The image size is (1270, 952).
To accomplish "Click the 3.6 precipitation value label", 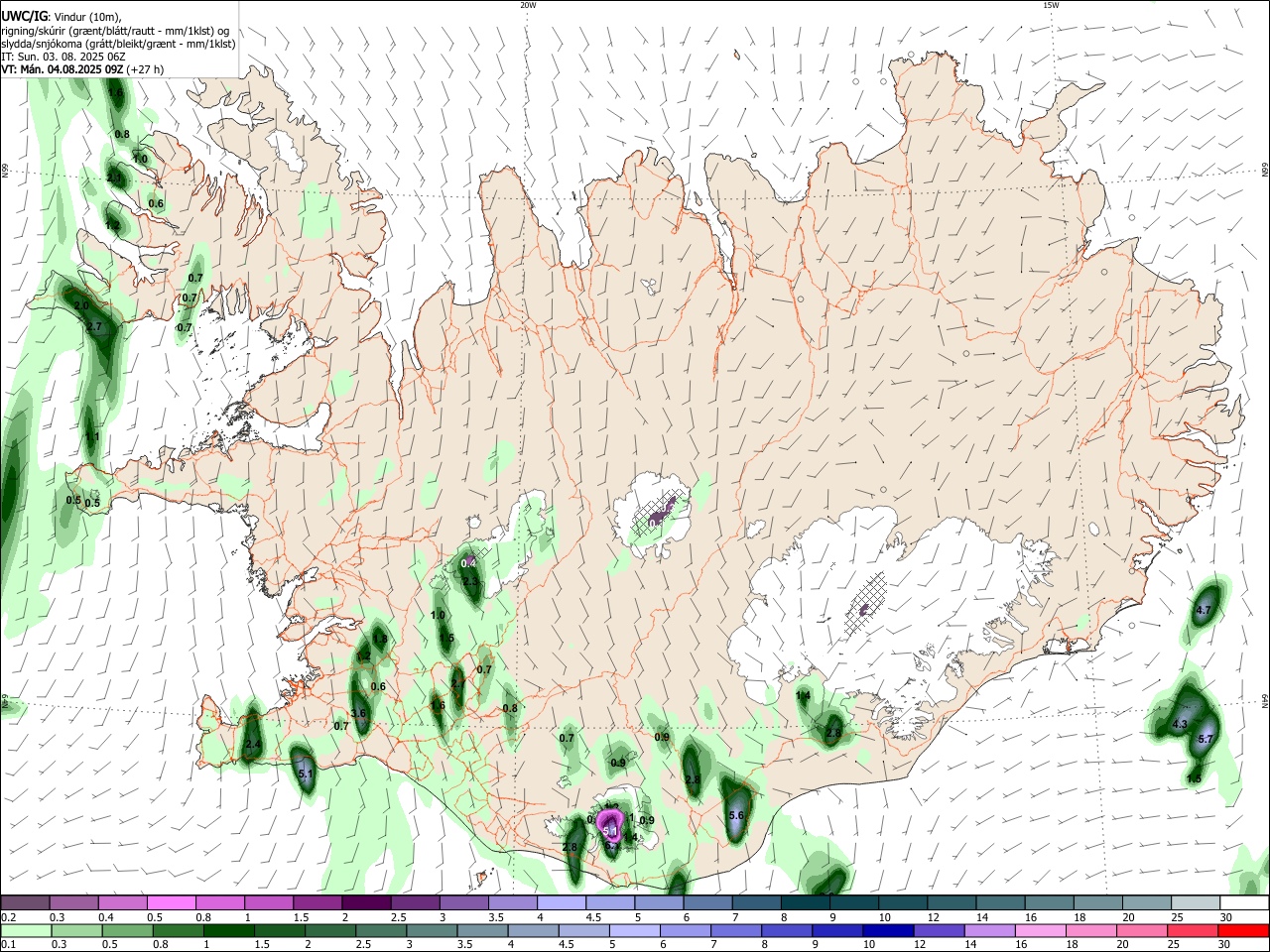I will click(358, 713).
